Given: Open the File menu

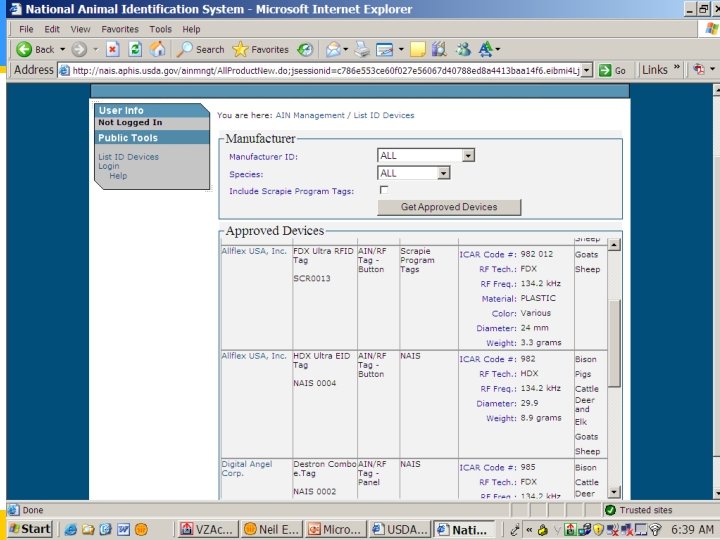Looking at the screenshot, I should click(x=26, y=29).
